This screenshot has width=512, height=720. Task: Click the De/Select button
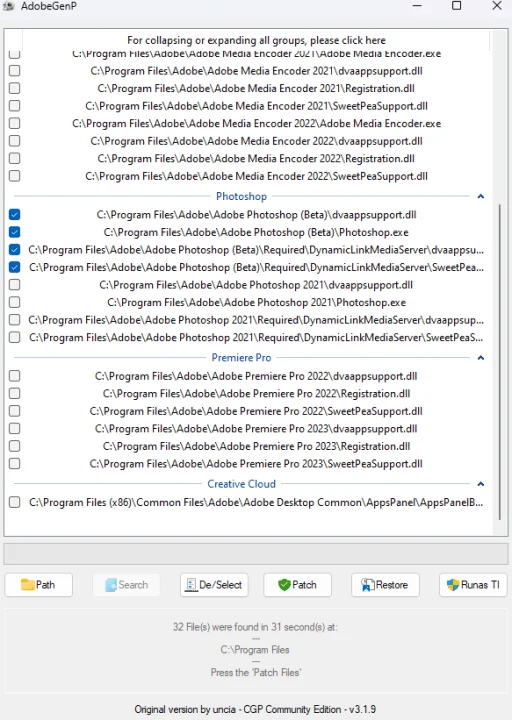click(214, 585)
